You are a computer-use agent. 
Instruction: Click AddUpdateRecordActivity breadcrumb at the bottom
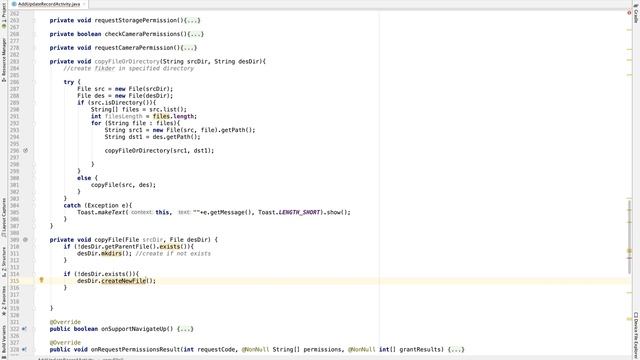66,359
